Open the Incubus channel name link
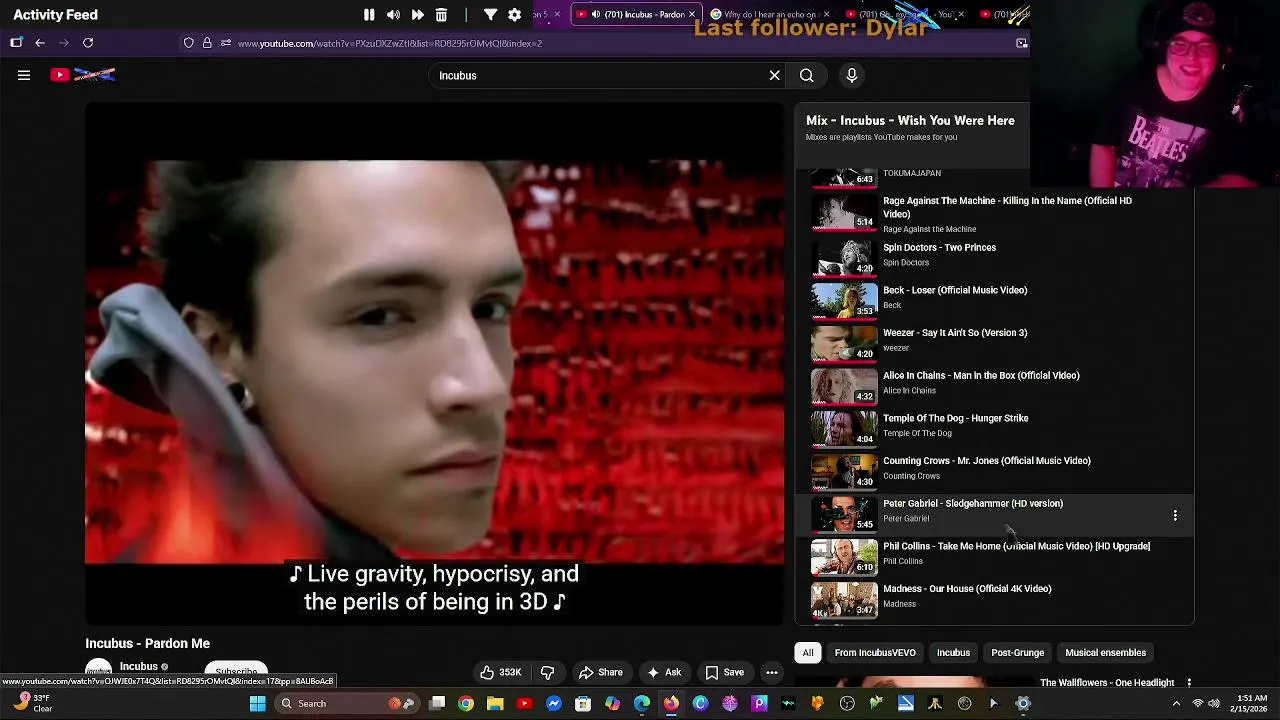This screenshot has width=1280, height=720. pyautogui.click(x=139, y=666)
